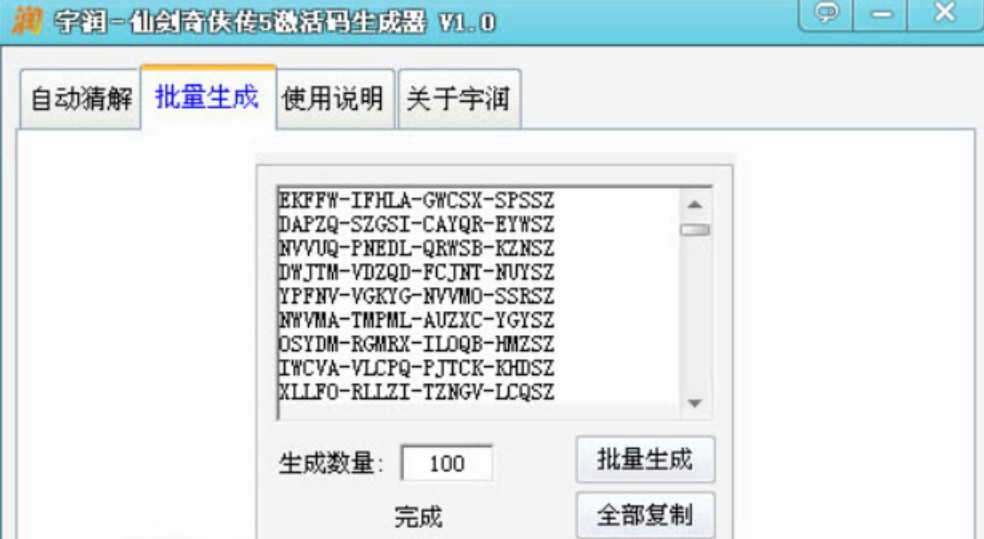984x539 pixels.
Task: Click the code line YPFNV-VGKYG-NVVMO-SSRSZ
Action: [417, 296]
